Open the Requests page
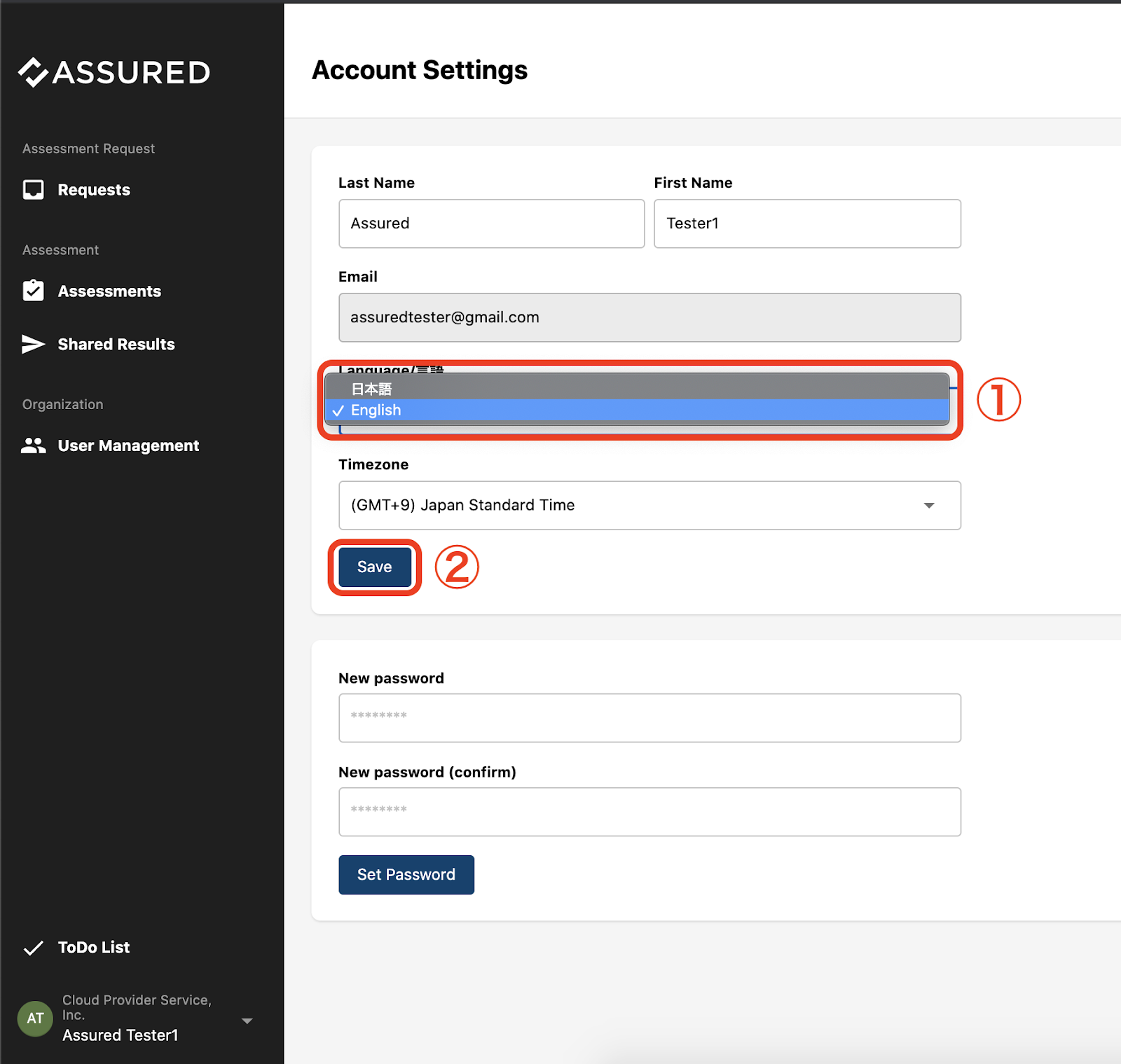 pos(94,190)
